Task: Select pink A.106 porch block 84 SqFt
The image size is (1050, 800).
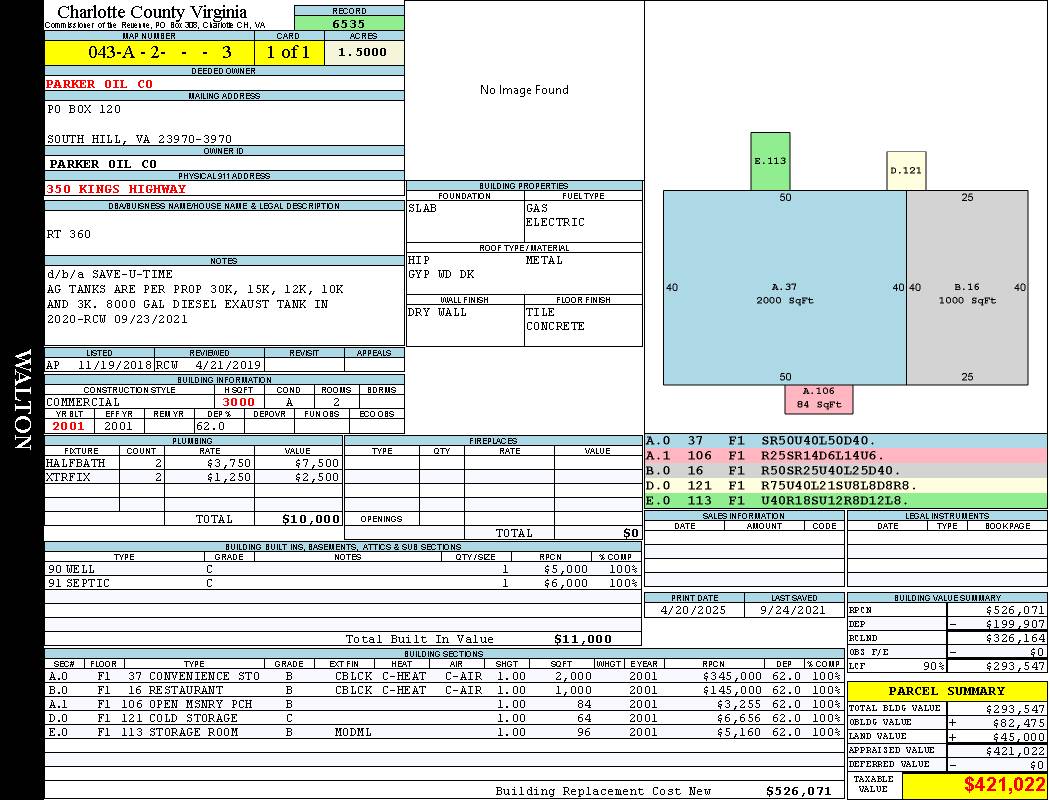Action: (x=818, y=398)
